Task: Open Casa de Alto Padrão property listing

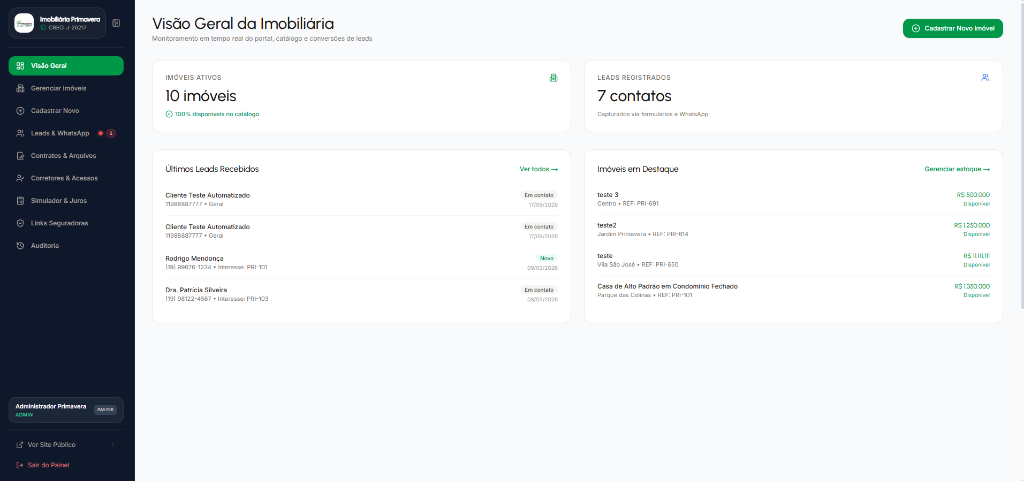Action: (793, 290)
